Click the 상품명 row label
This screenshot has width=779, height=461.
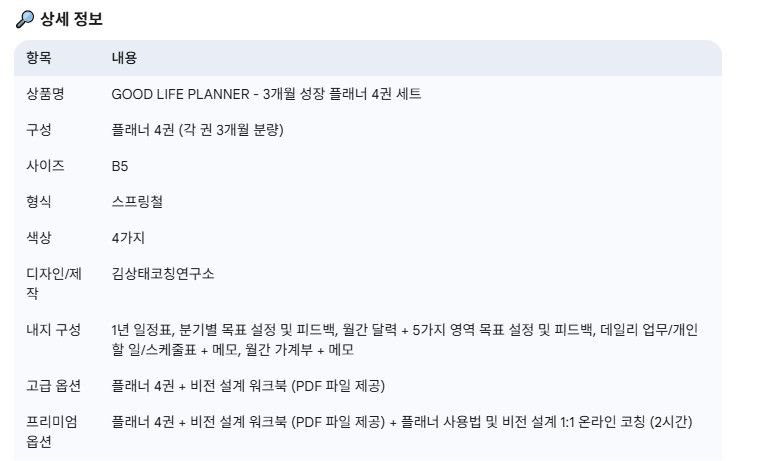[x=45, y=94]
